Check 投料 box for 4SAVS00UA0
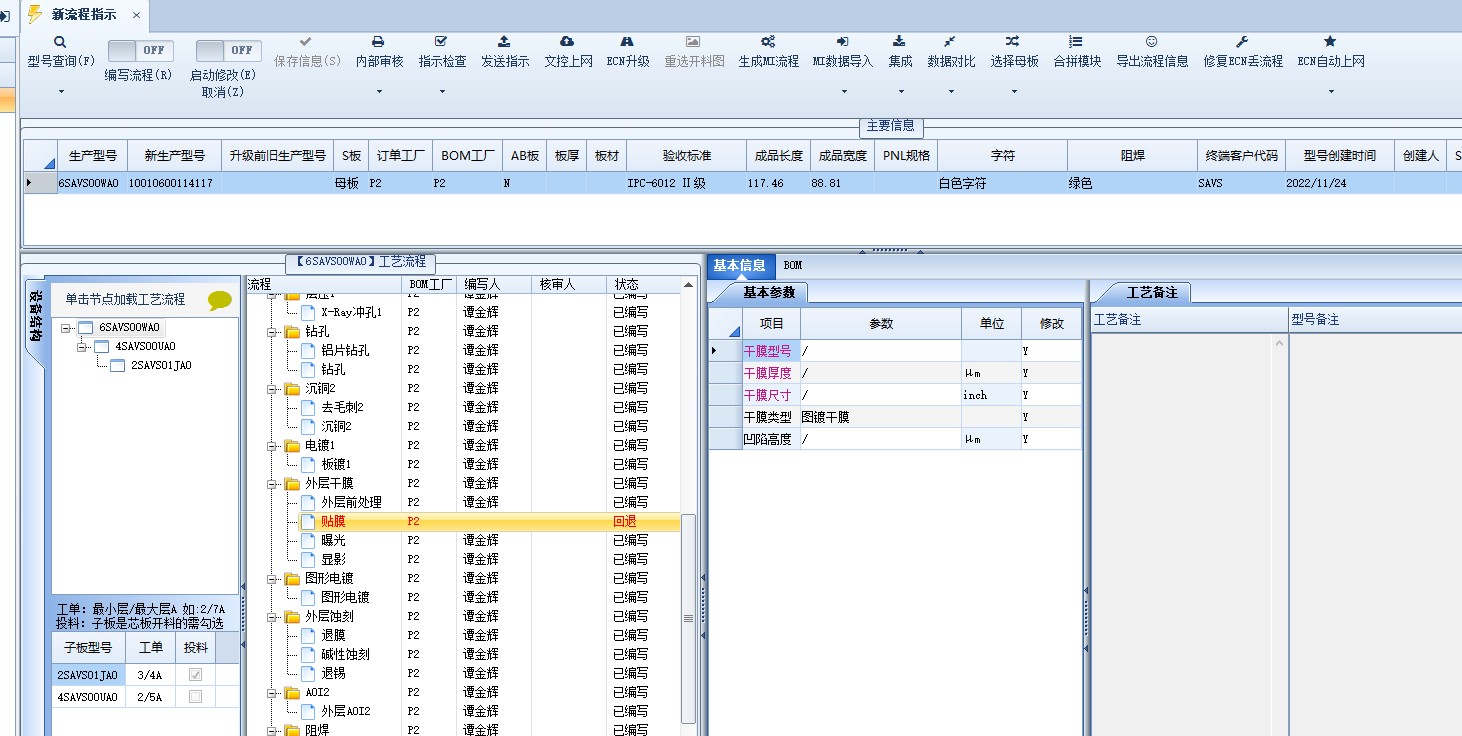 pyautogui.click(x=196, y=696)
